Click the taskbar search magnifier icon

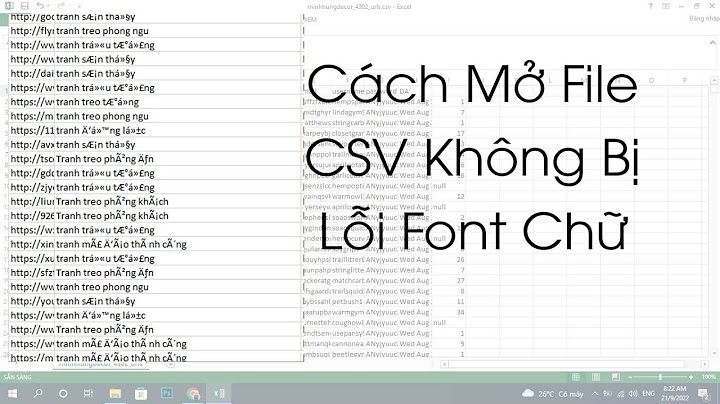[x=38, y=393]
